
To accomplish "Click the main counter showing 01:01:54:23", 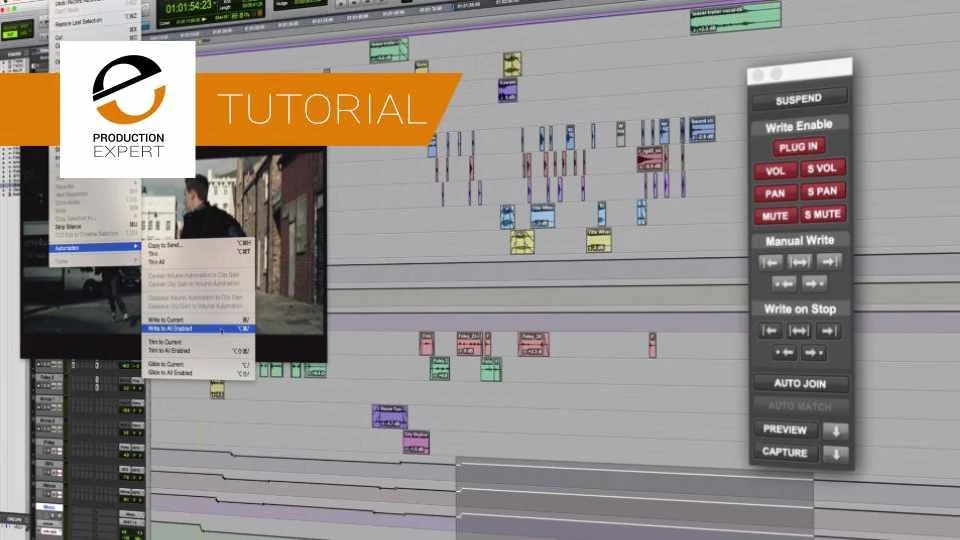I will [189, 8].
